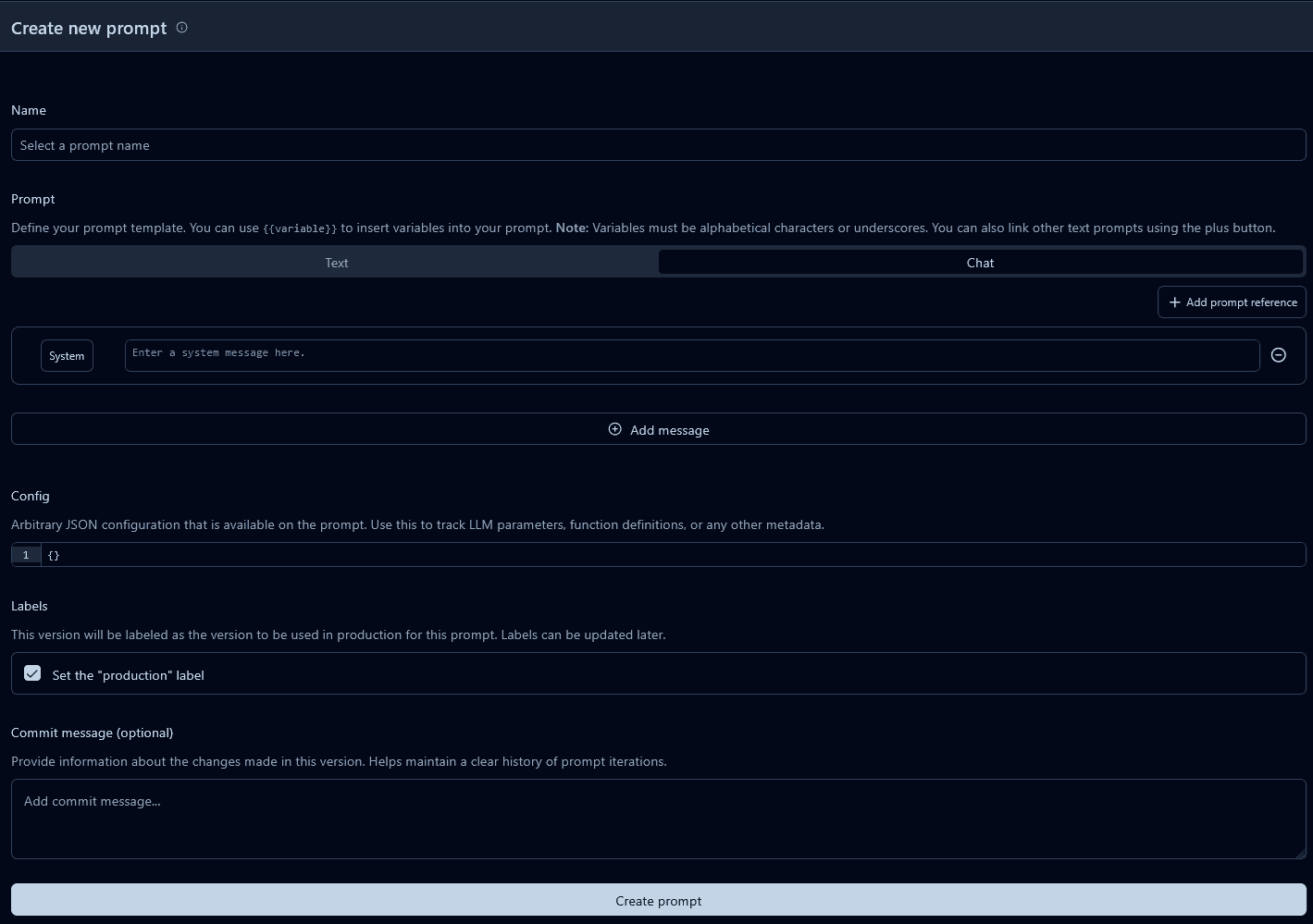
Task: Click the prompt name input field
Action: (658, 144)
